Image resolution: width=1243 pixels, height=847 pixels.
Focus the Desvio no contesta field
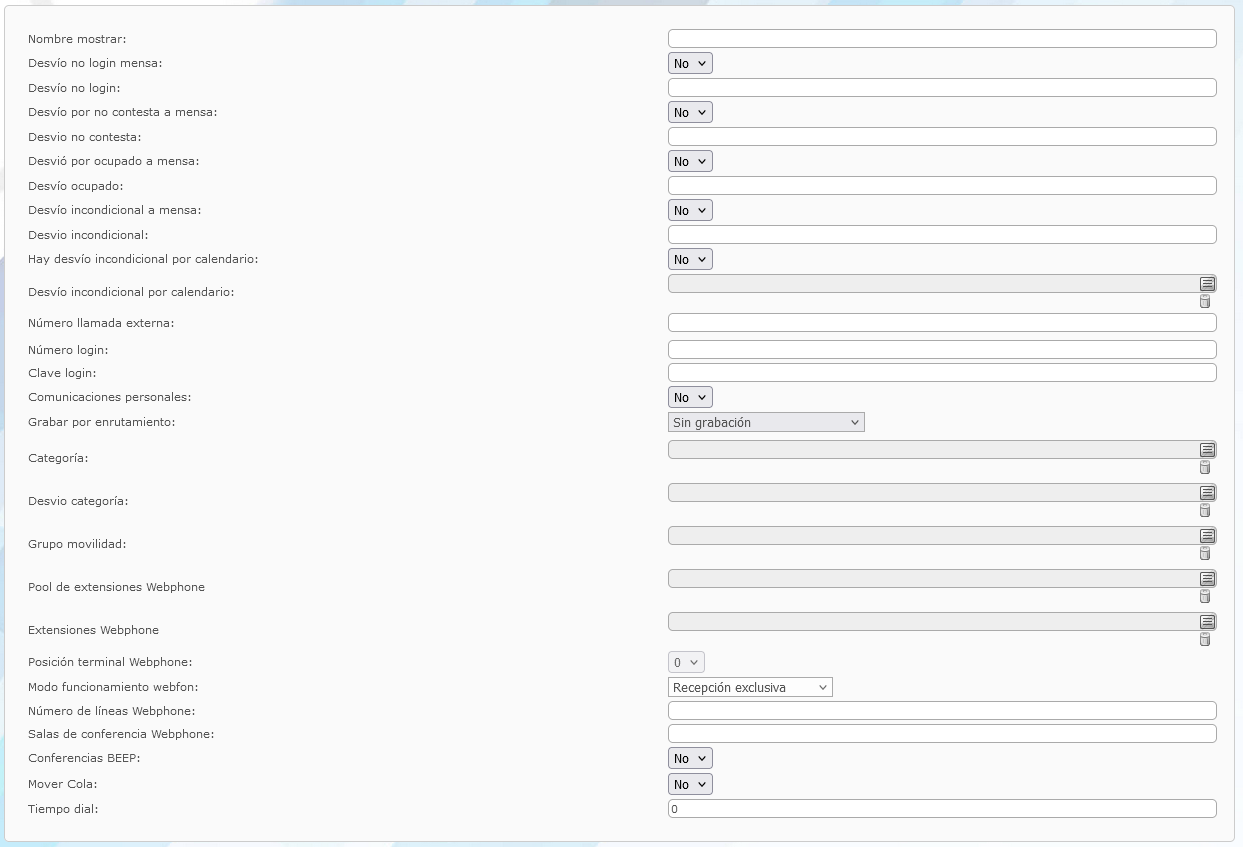coord(942,137)
